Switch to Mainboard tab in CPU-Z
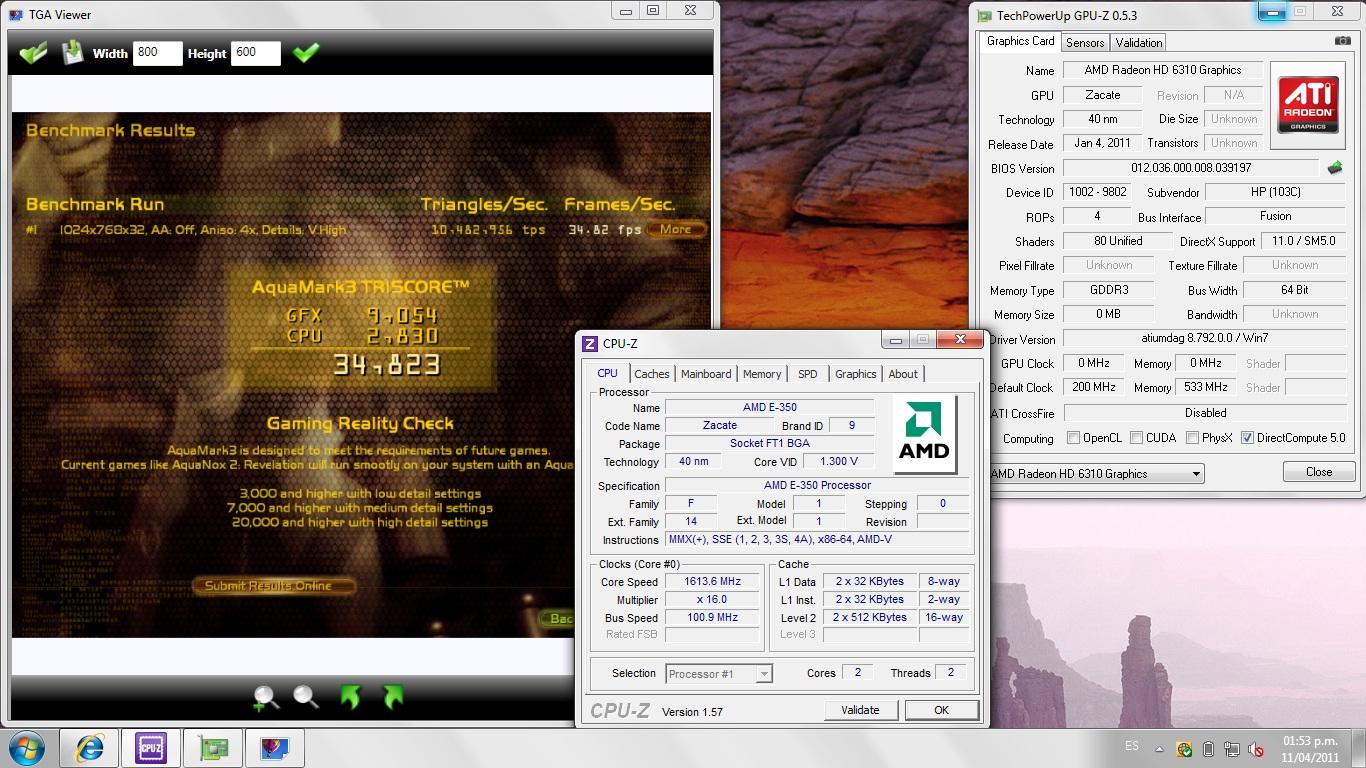Image resolution: width=1366 pixels, height=768 pixels. [x=706, y=374]
